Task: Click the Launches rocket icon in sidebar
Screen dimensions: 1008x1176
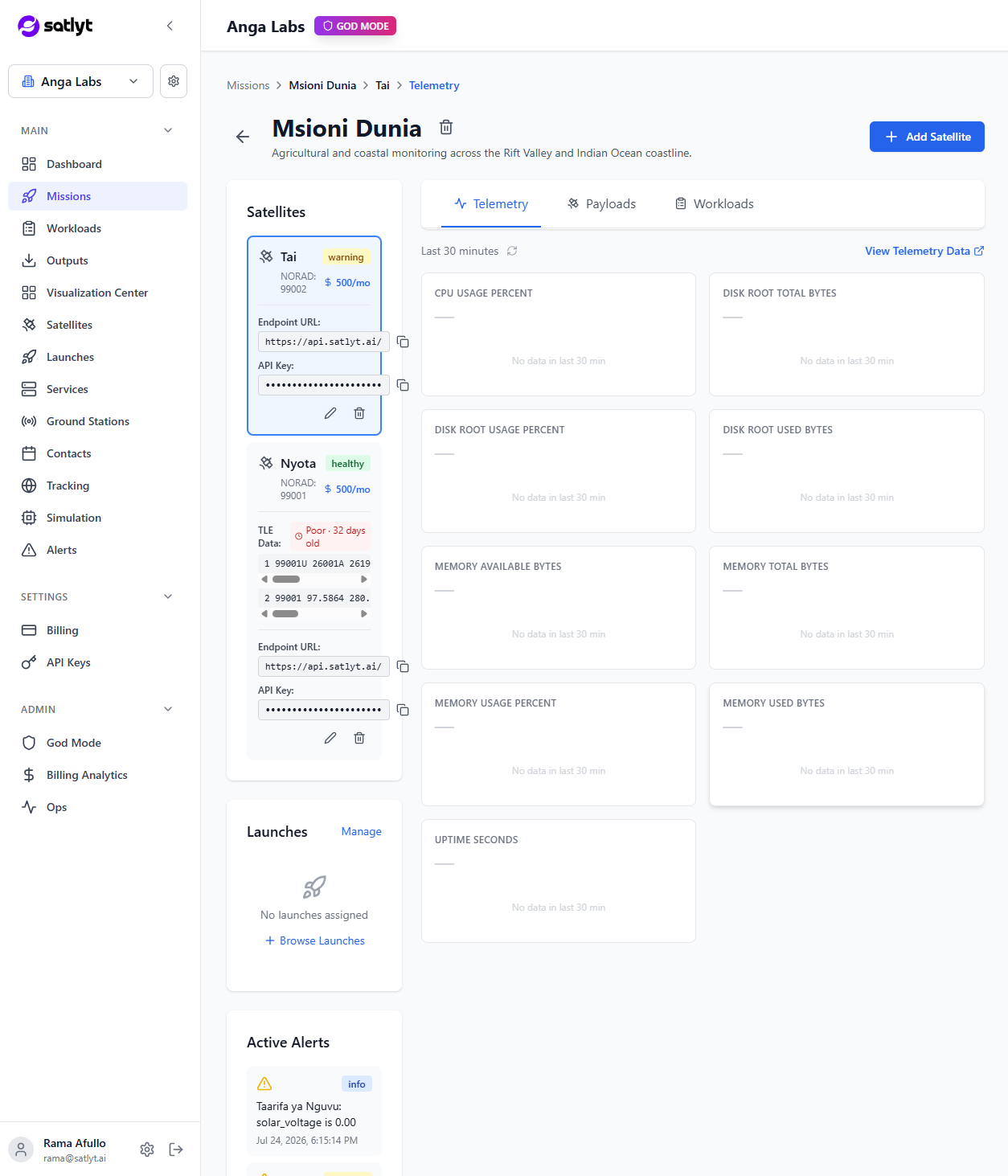Action: pos(29,357)
